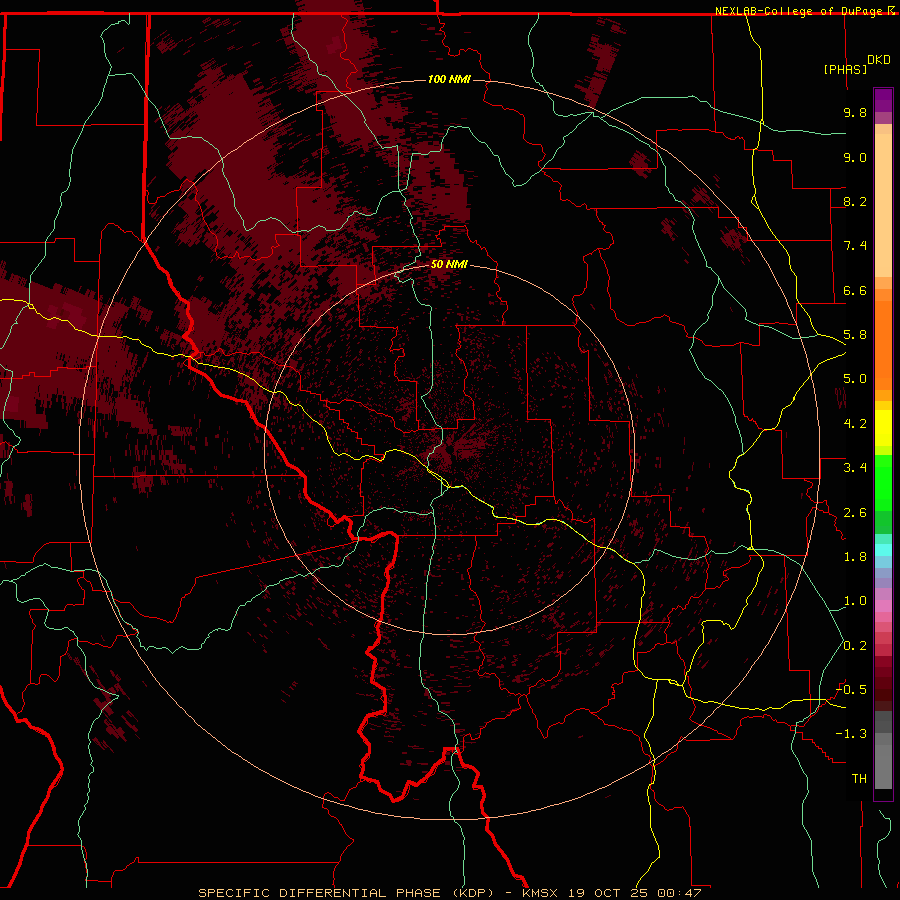900x900 pixels.
Task: Click the 100 NMI range ring label
Action: pos(449,79)
